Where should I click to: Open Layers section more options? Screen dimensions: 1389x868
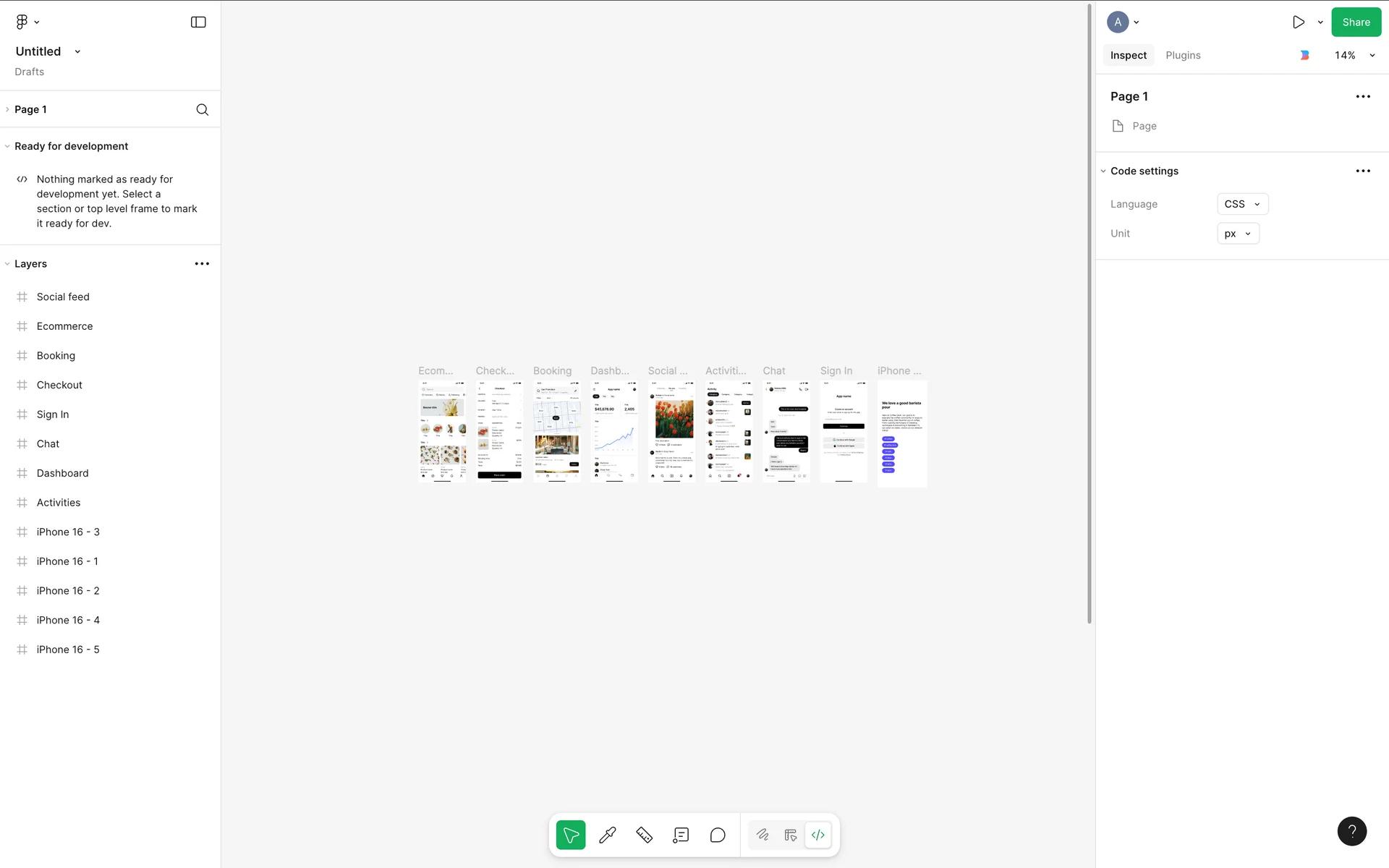(x=202, y=264)
